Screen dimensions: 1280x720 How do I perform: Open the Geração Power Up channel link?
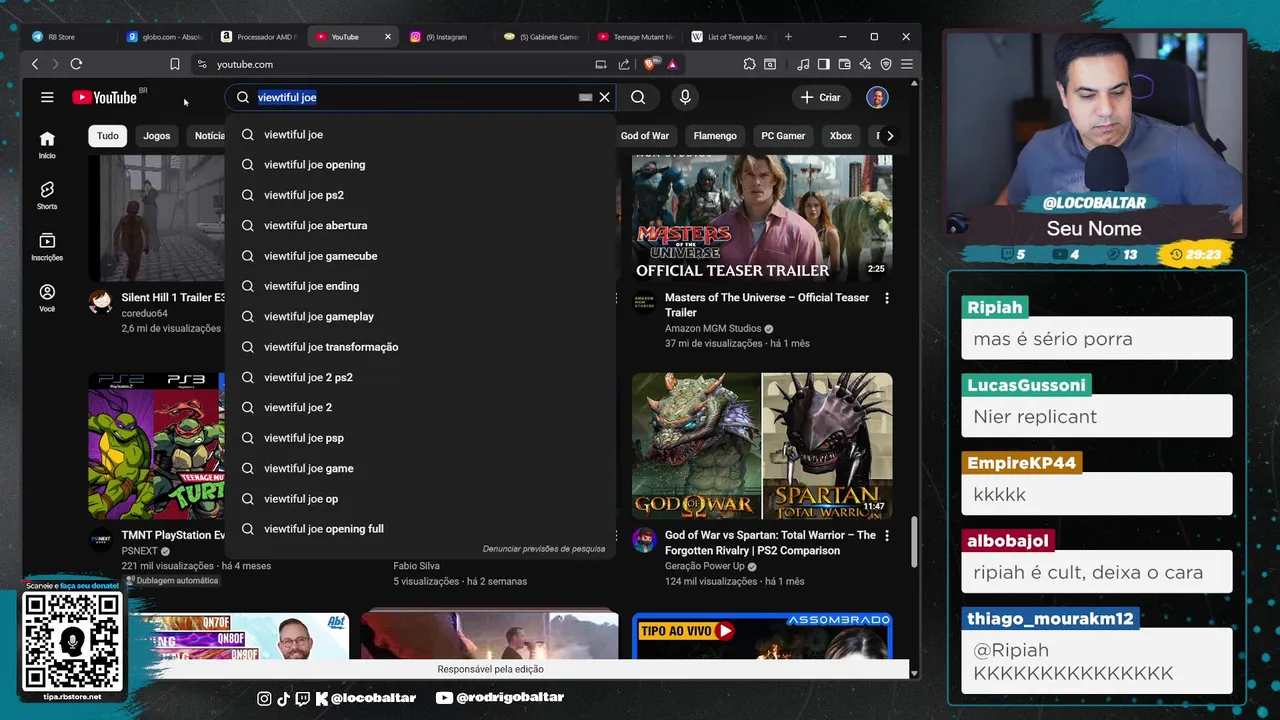pyautogui.click(x=706, y=566)
